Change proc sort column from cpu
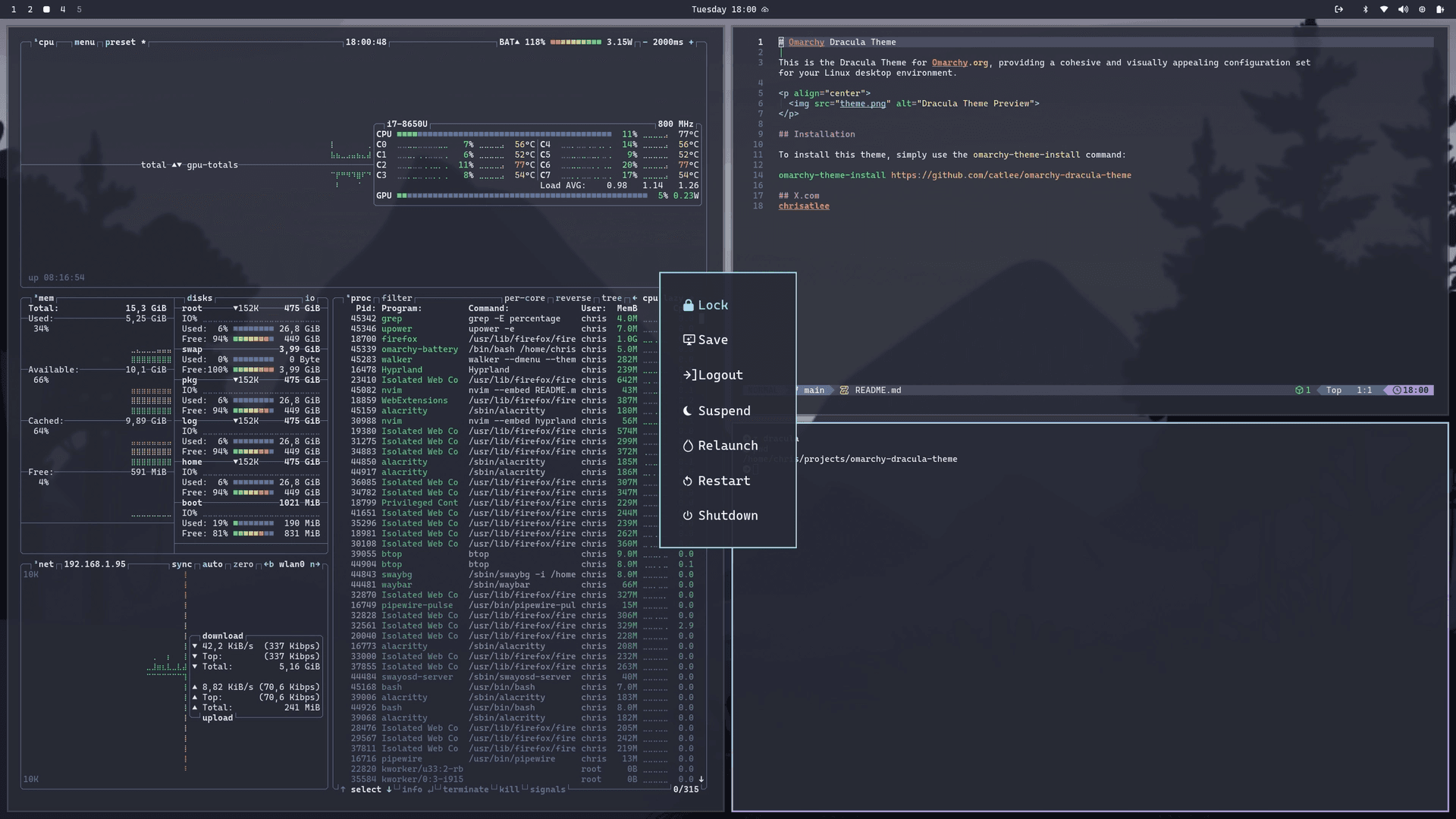Screen dimensions: 1456x819 650,298
